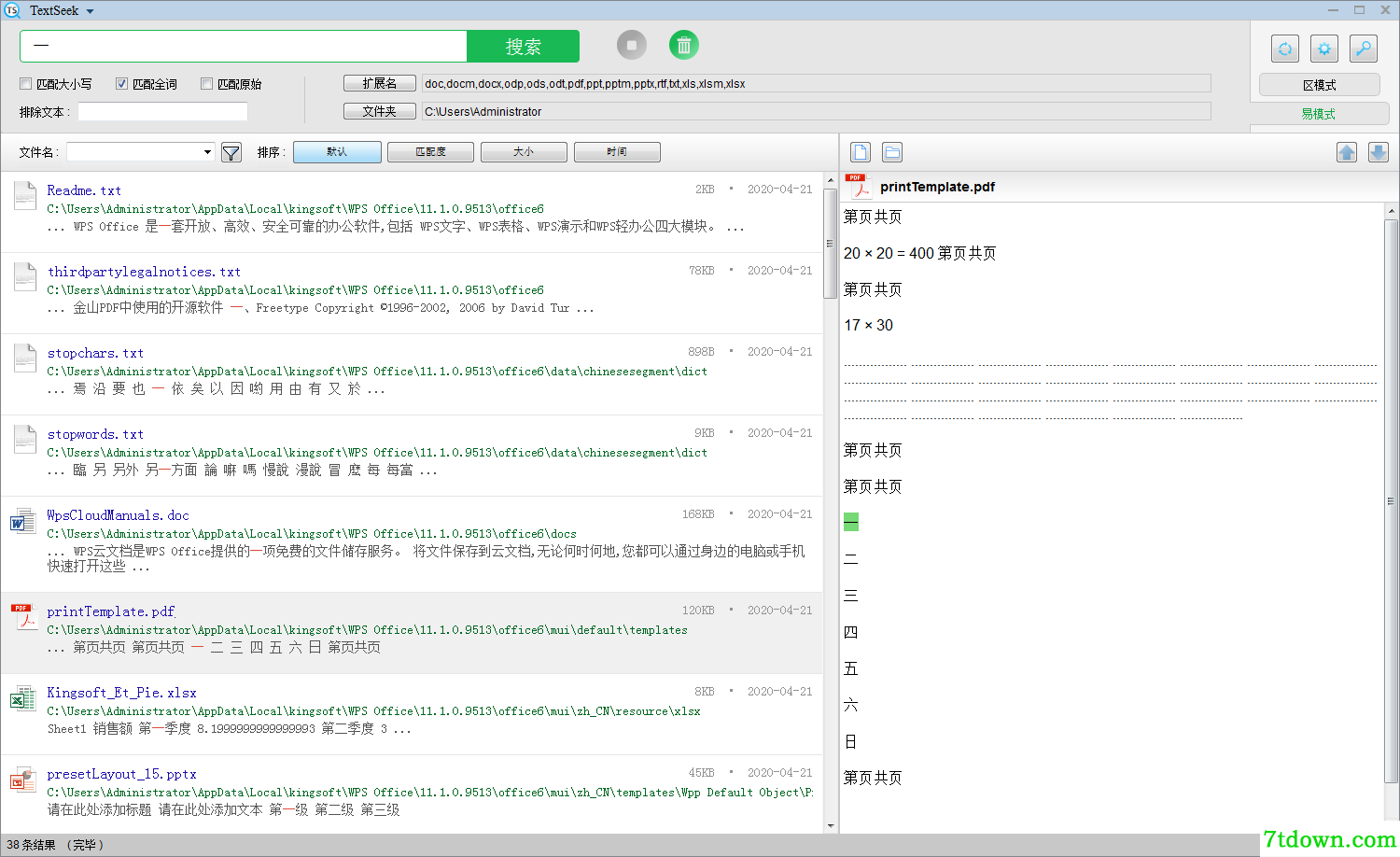
Task: Open the thirdpartylegalnotices.txt result
Action: click(144, 272)
